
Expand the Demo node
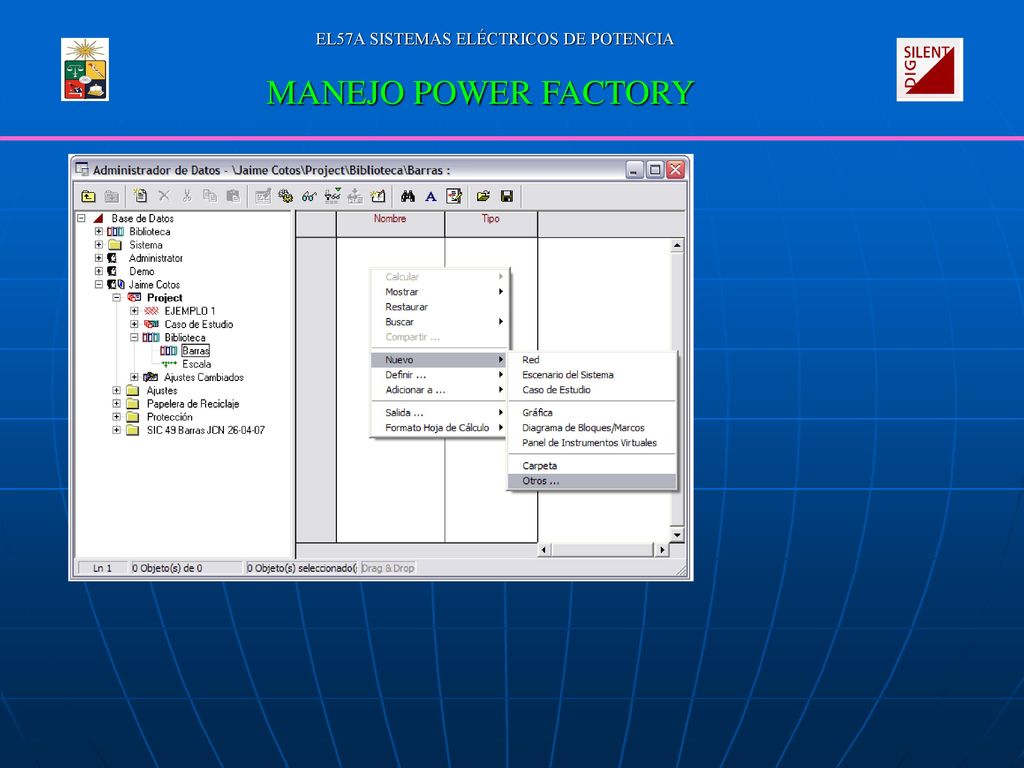(99, 271)
